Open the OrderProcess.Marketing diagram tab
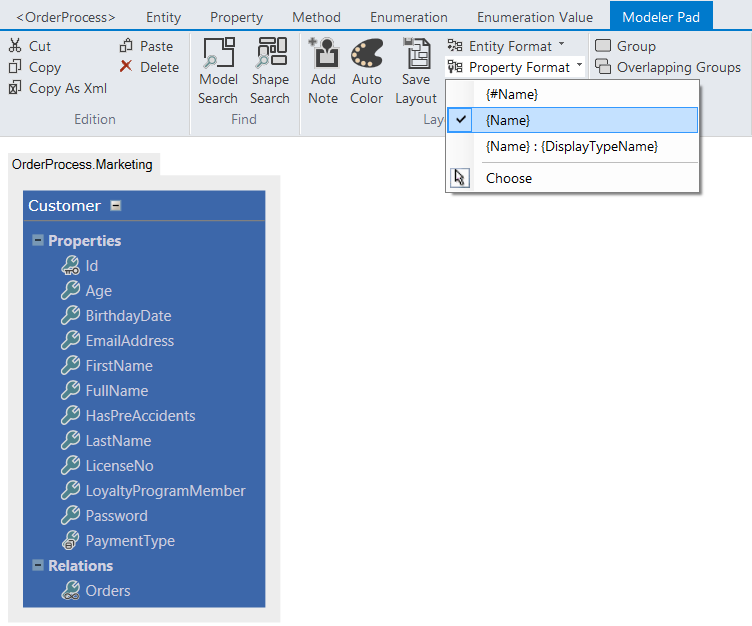The height and width of the screenshot is (626, 752). pyautogui.click(x=82, y=164)
